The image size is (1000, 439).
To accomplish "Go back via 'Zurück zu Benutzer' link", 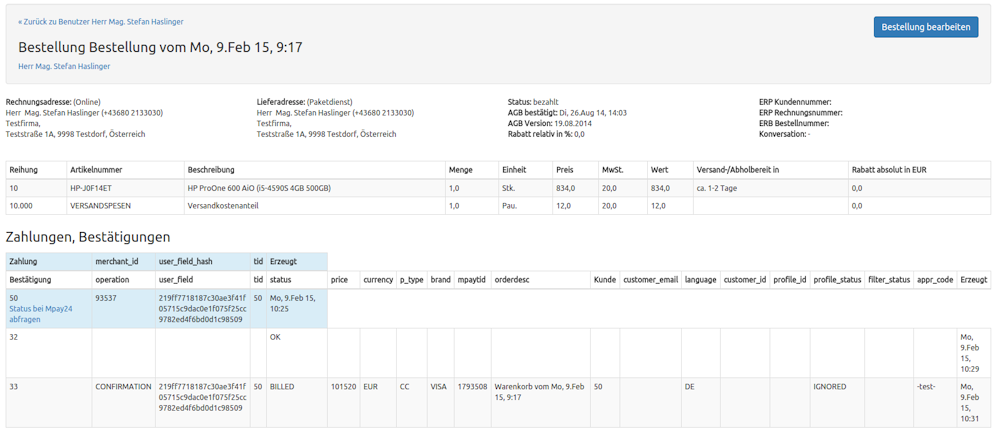I will (101, 21).
